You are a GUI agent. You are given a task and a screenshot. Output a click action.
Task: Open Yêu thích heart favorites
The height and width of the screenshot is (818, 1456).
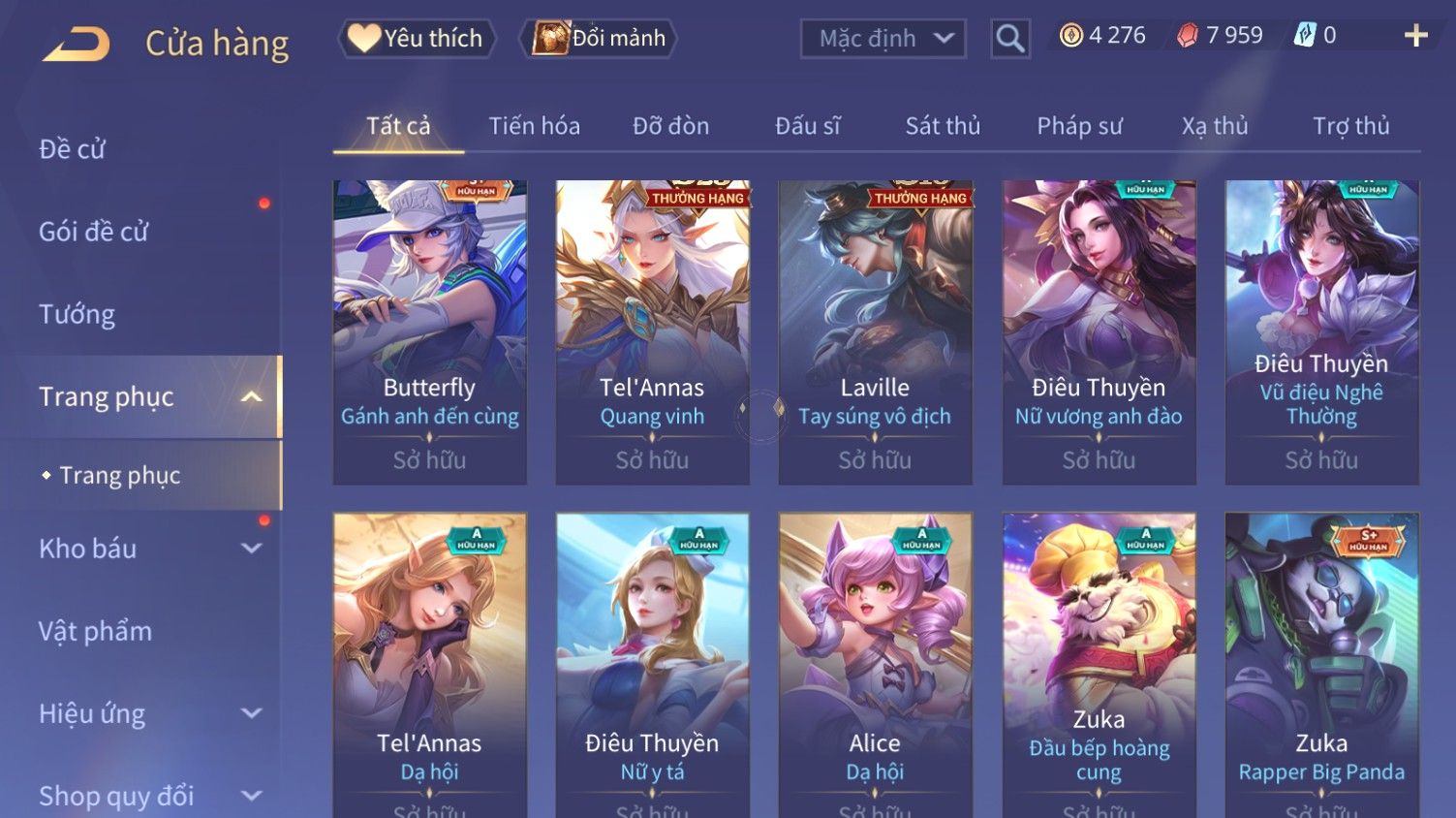(x=417, y=39)
